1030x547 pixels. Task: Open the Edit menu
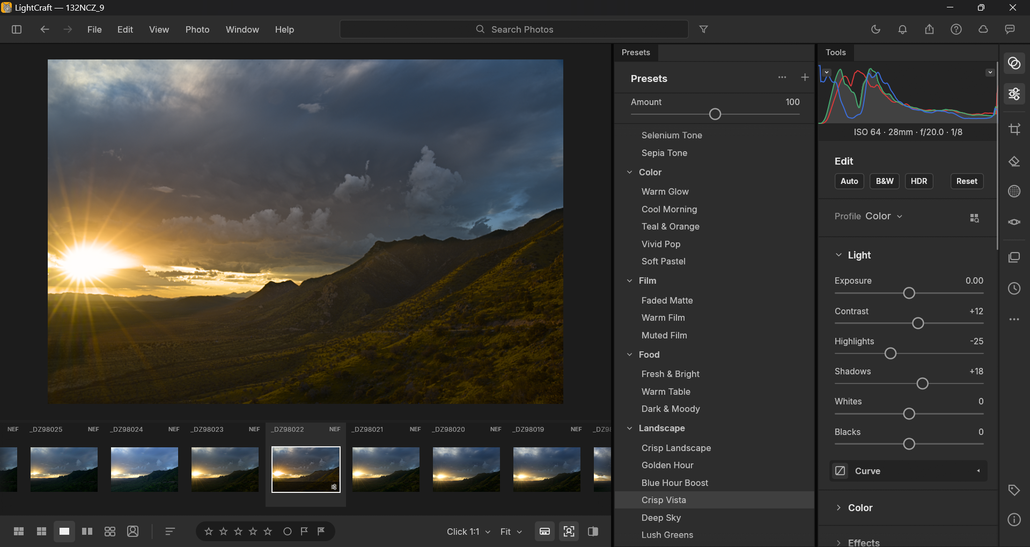pos(125,30)
